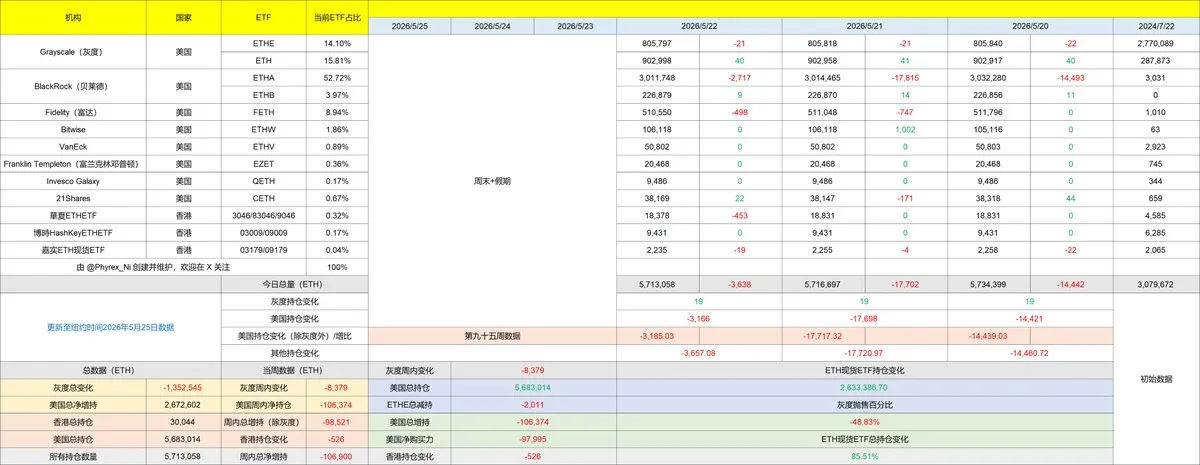This screenshot has height=465, width=1200.
Task: Select the 2026/5/21 date header
Action: (x=864, y=26)
